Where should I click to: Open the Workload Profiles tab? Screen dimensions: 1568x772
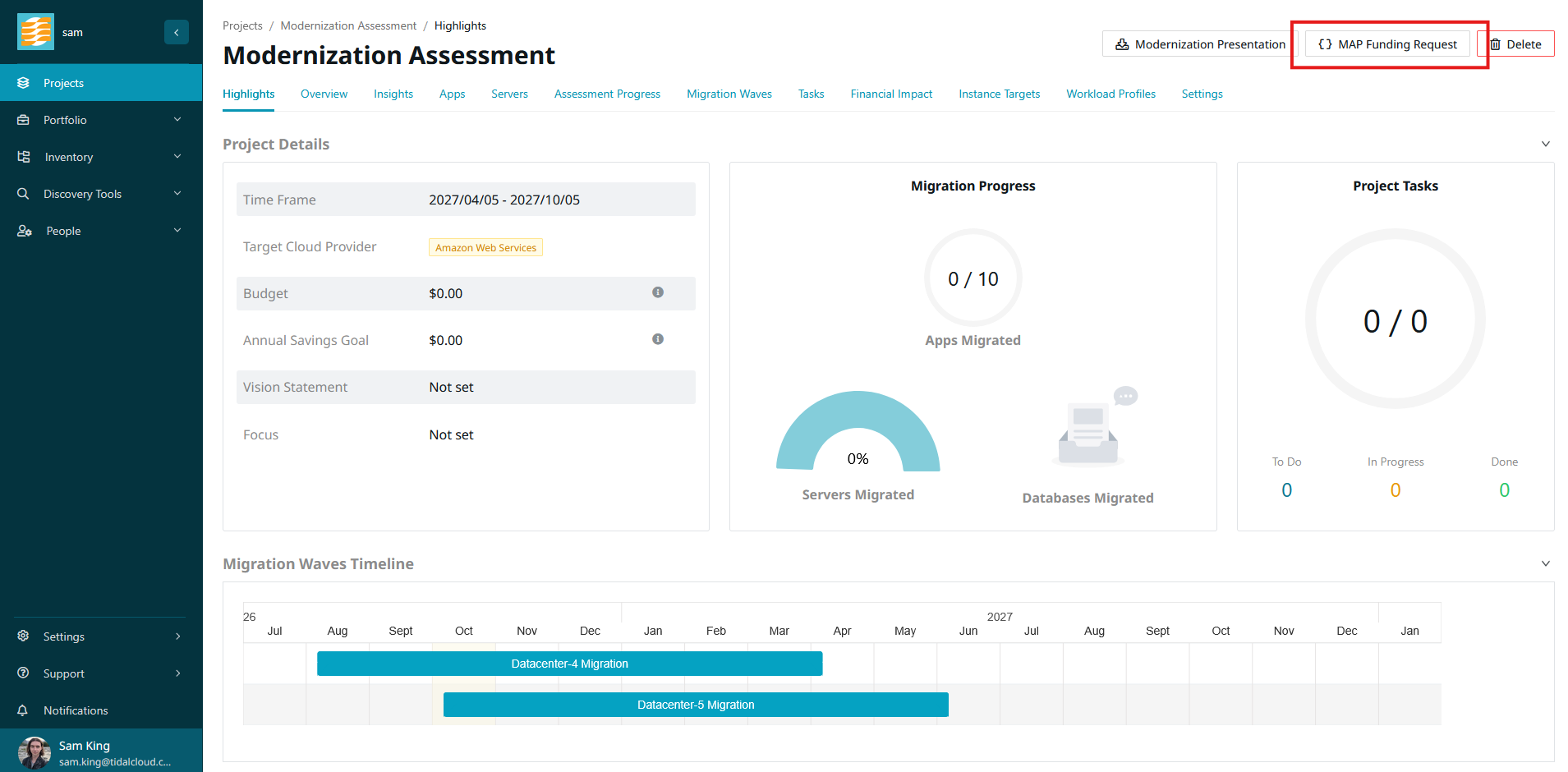click(x=1110, y=94)
